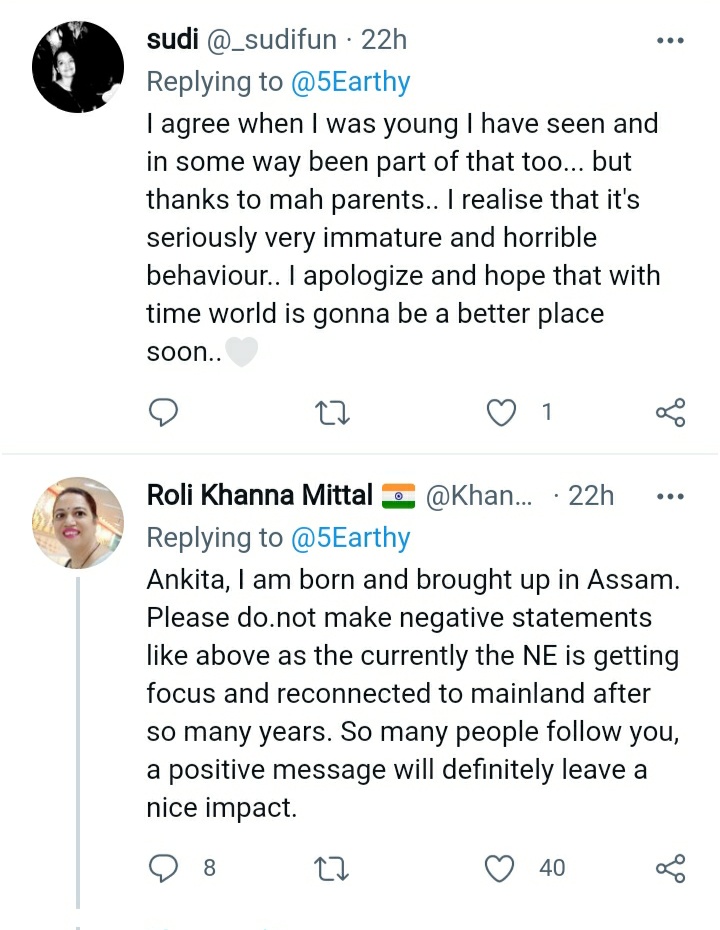This screenshot has width=720, height=930.
Task: Open @5Earthy's profile from Roli's reply
Action: pyautogui.click(x=352, y=537)
